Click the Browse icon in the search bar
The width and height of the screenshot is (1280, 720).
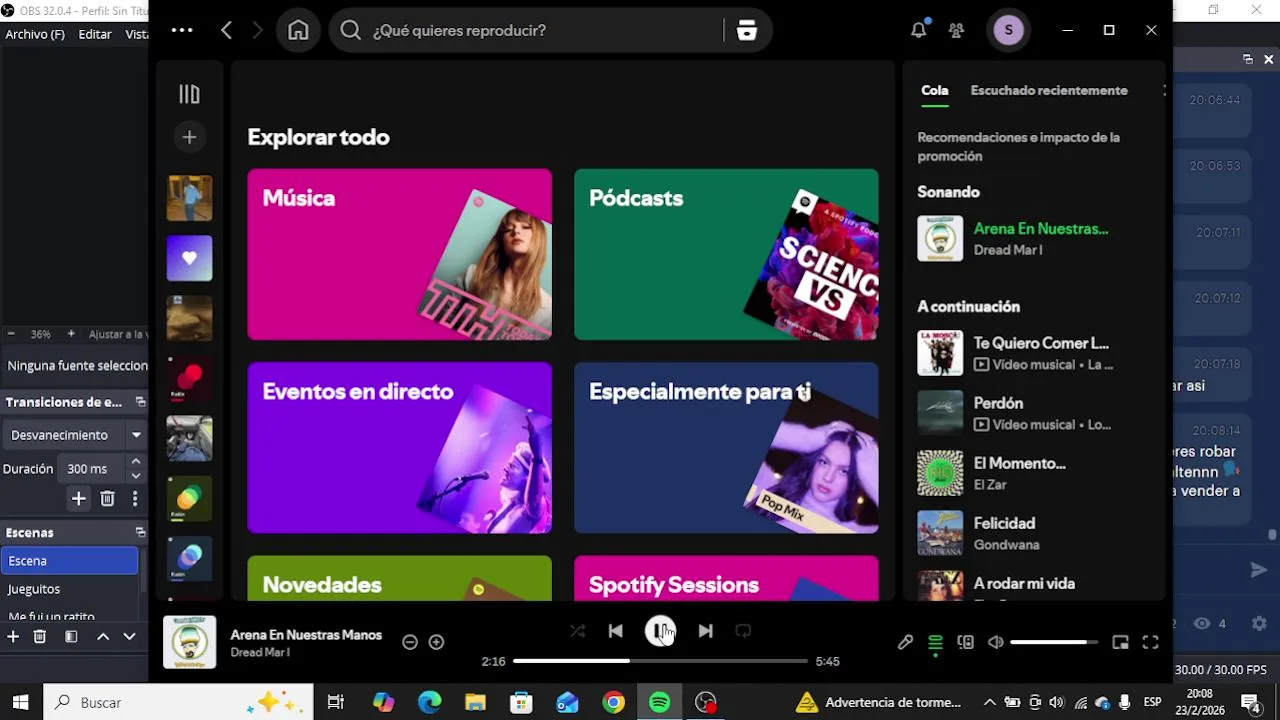point(747,30)
